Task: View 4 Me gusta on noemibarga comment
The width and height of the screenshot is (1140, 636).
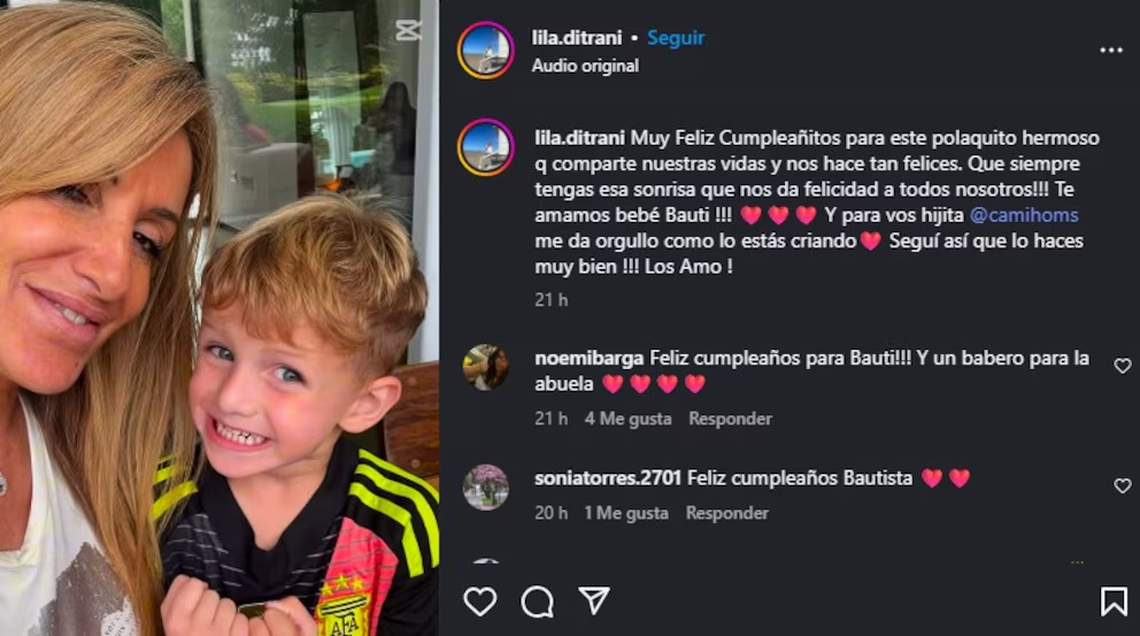Action: (628, 419)
